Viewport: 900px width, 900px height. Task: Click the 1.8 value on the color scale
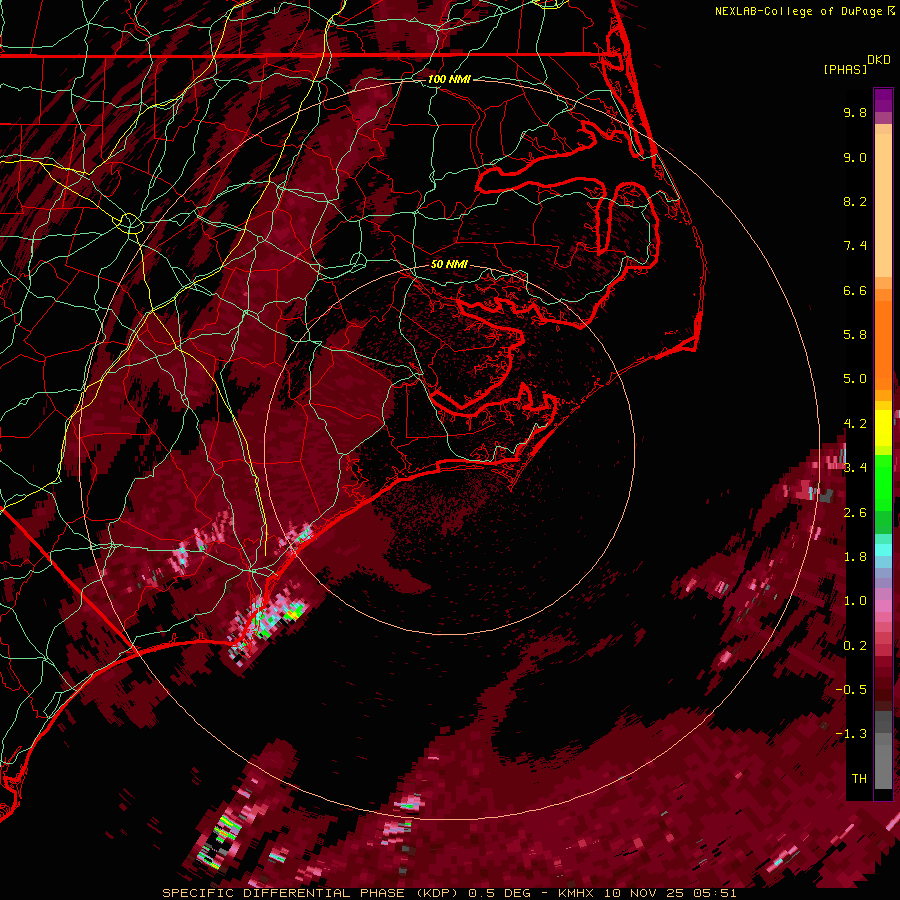[x=855, y=557]
